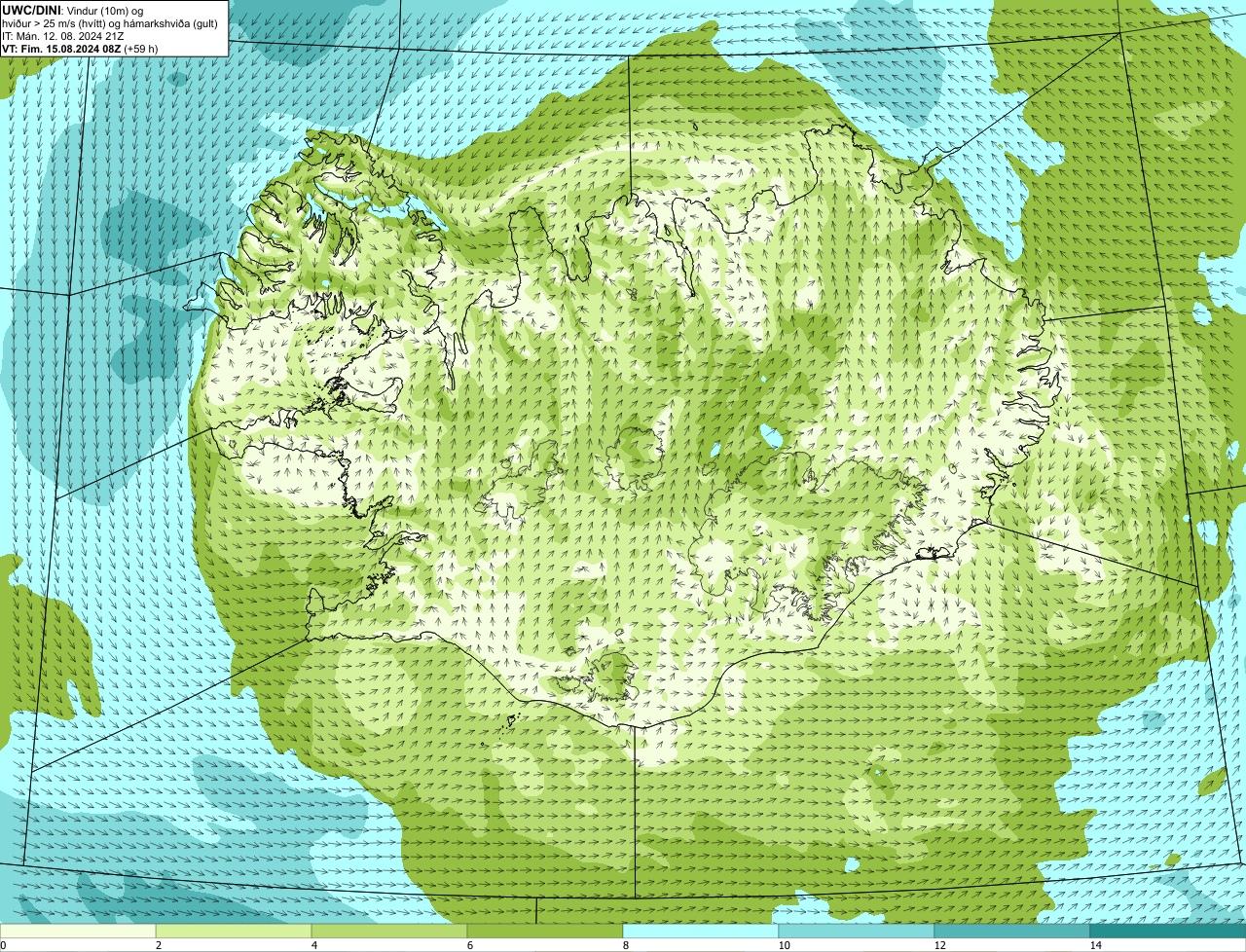Click the legend value "12"
This screenshot has width=1246, height=952.
point(939,945)
